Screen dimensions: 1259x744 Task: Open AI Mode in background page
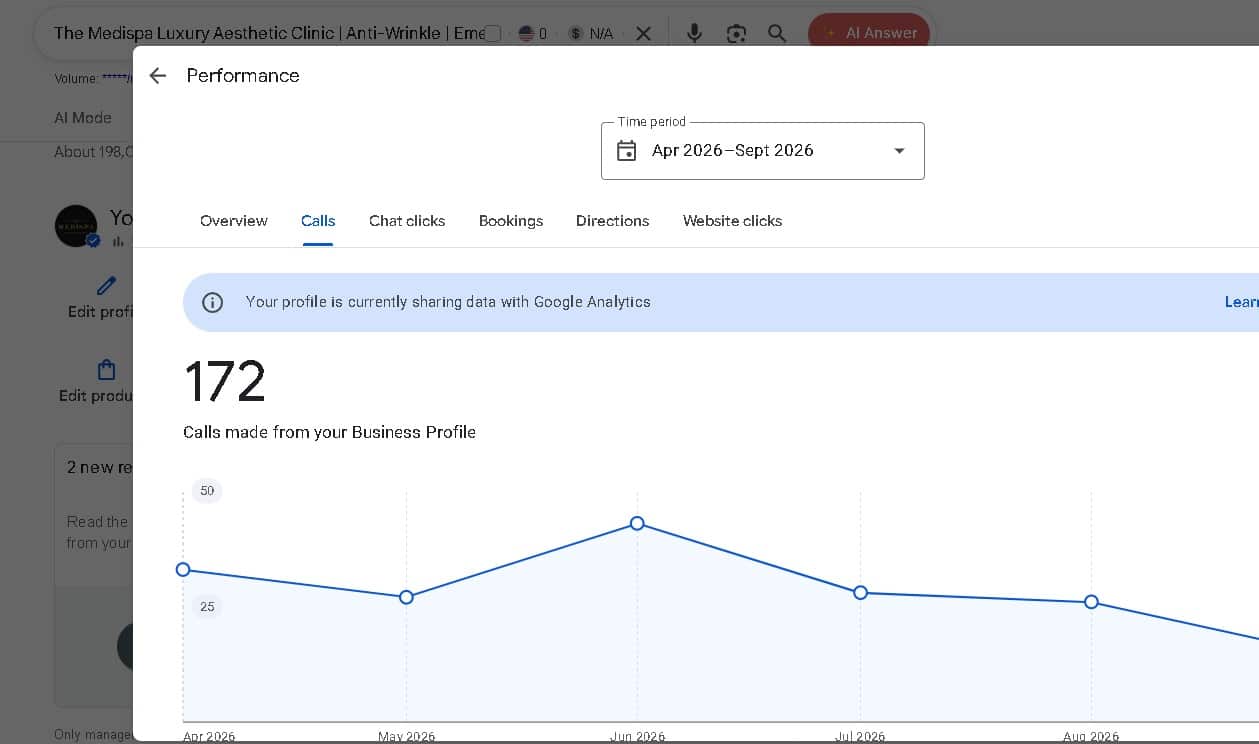click(x=83, y=118)
